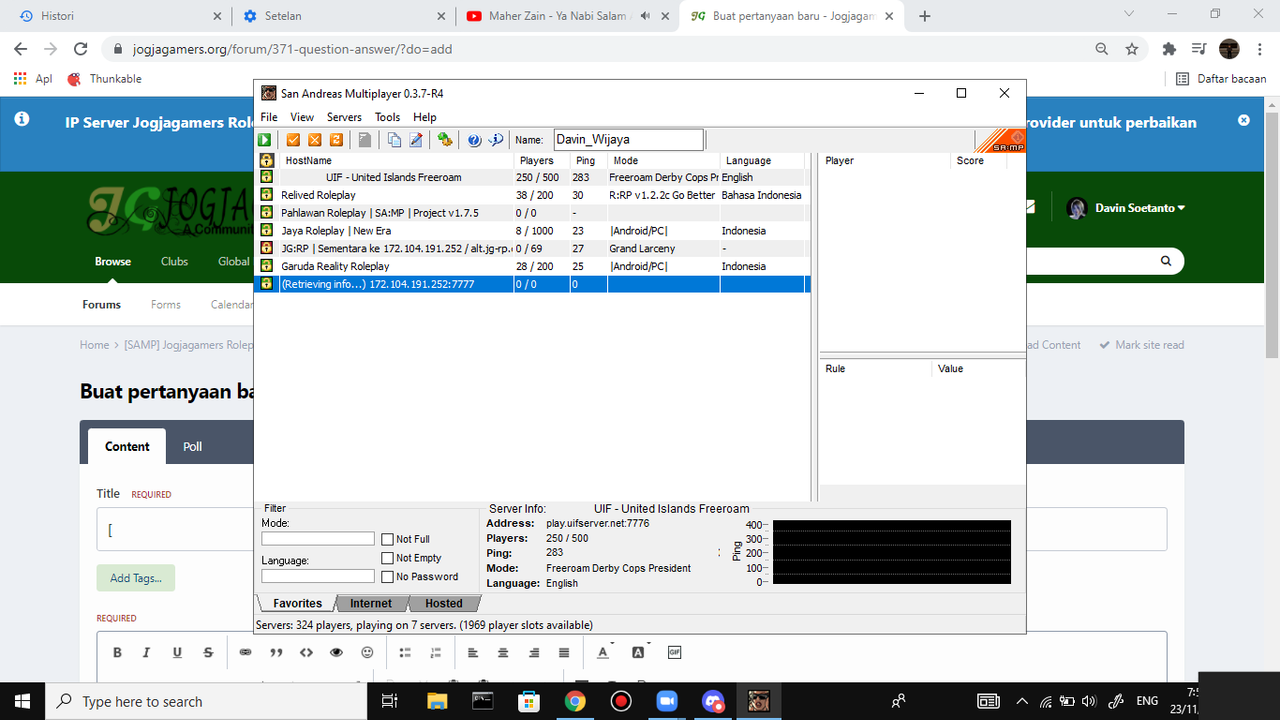1280x720 pixels.
Task: Click the Insert Link chain icon
Action: (x=245, y=652)
